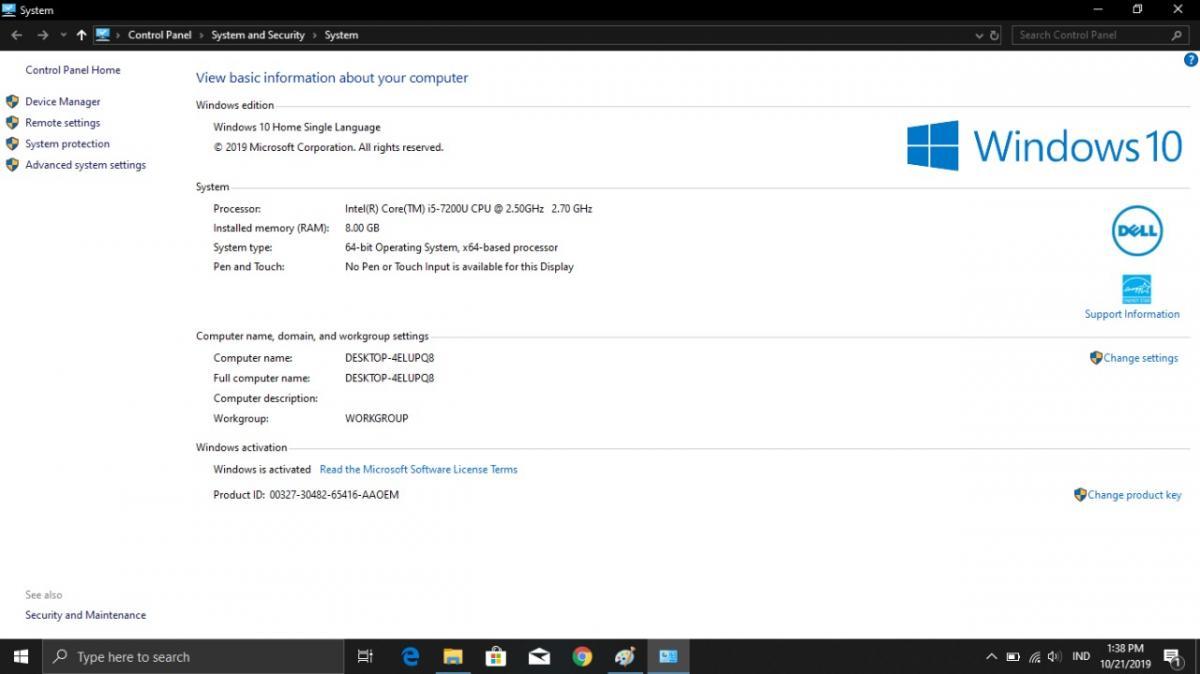Viewport: 1200px width, 674px height.
Task: Click the Energy Star logo icon
Action: coord(1136,289)
